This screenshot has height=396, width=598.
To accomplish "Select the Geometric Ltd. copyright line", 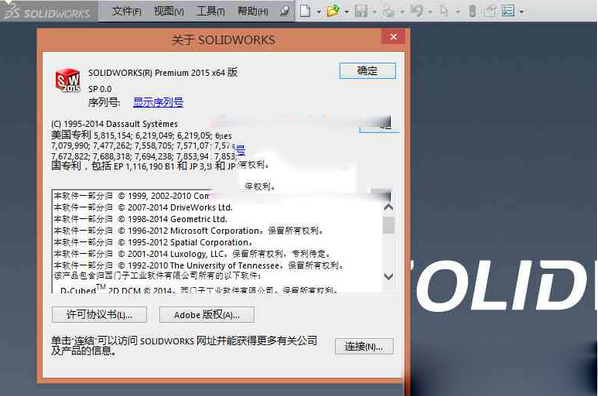I will [x=140, y=219].
